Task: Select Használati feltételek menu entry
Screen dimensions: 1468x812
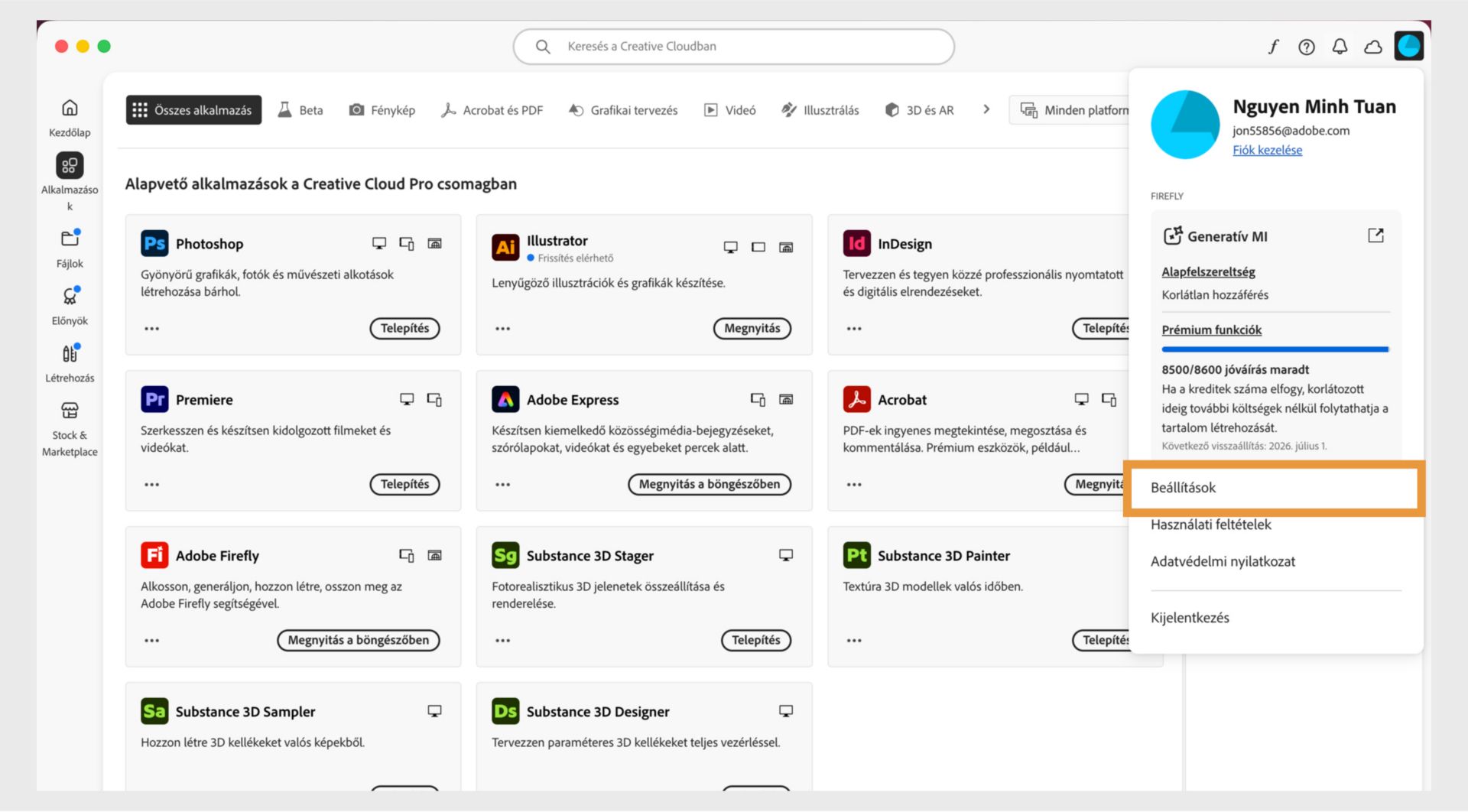Action: pyautogui.click(x=1210, y=525)
